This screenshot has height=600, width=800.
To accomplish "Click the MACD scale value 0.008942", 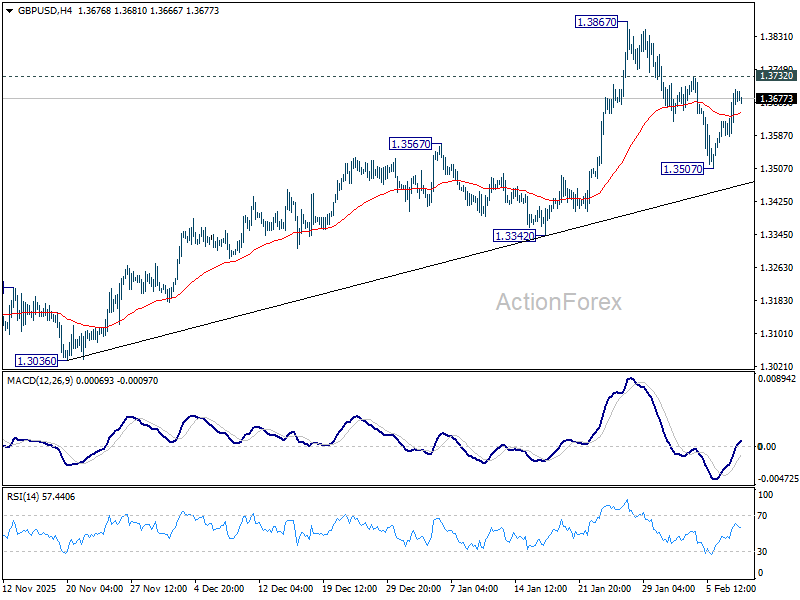I will coord(777,379).
